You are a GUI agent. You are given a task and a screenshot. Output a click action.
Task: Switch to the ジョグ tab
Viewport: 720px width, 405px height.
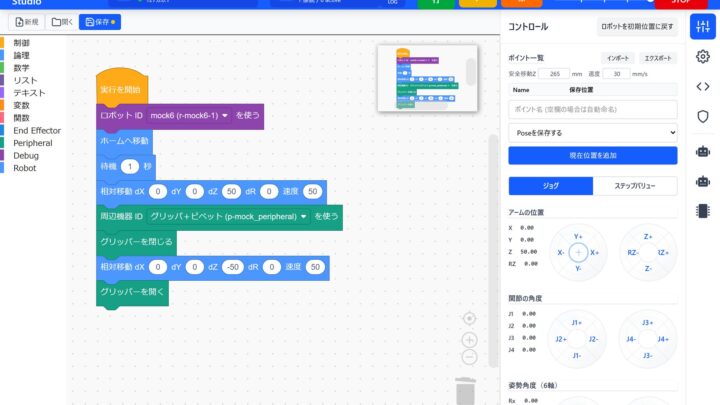551,186
